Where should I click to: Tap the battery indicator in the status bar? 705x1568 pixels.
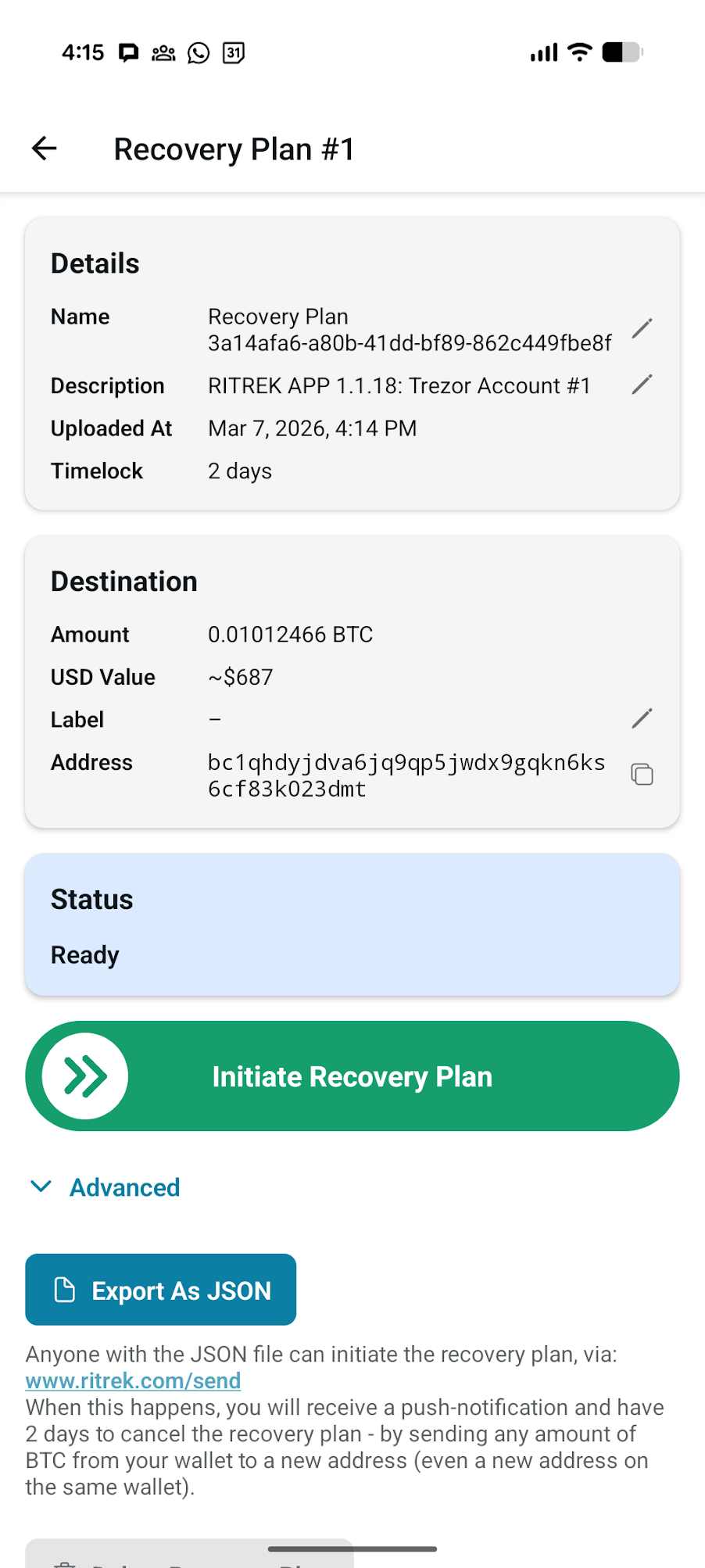click(622, 52)
